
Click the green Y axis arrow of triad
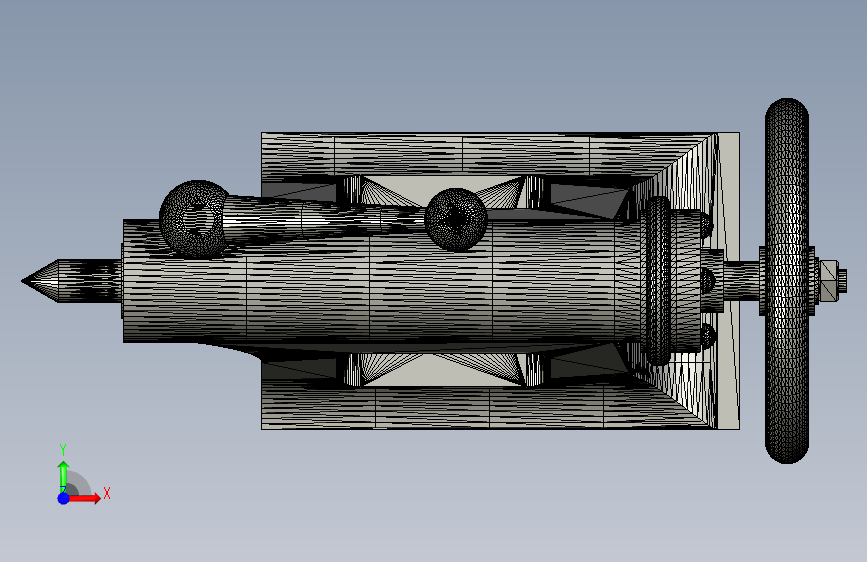click(64, 476)
